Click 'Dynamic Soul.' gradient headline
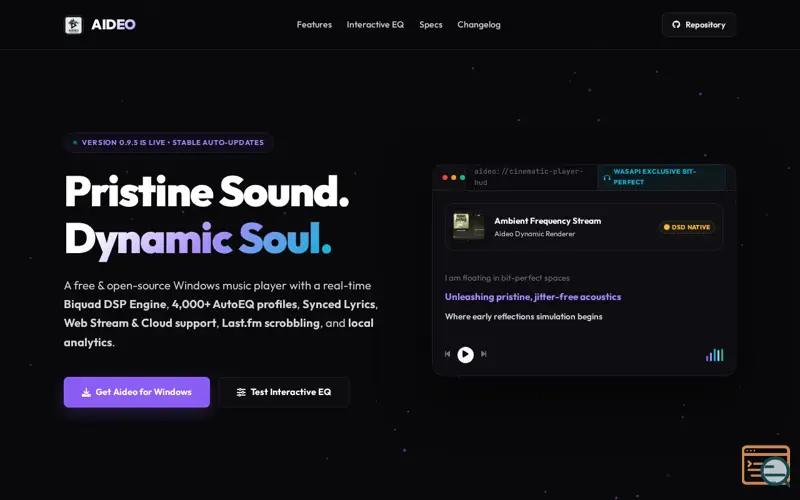Viewport: 800px width, 500px height. click(x=197, y=239)
